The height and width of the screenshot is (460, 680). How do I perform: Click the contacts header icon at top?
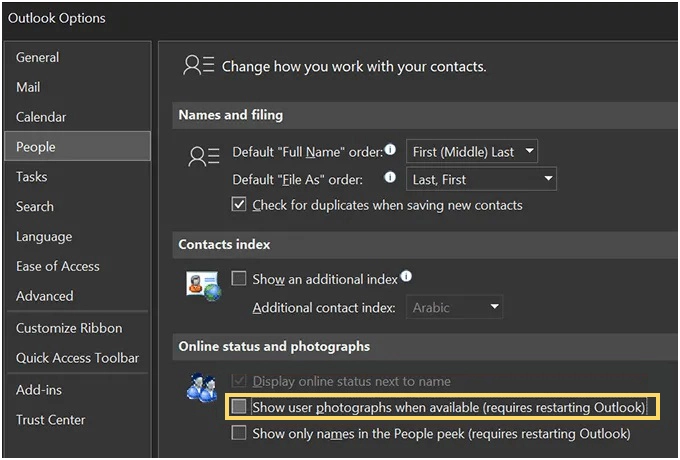pyautogui.click(x=199, y=65)
